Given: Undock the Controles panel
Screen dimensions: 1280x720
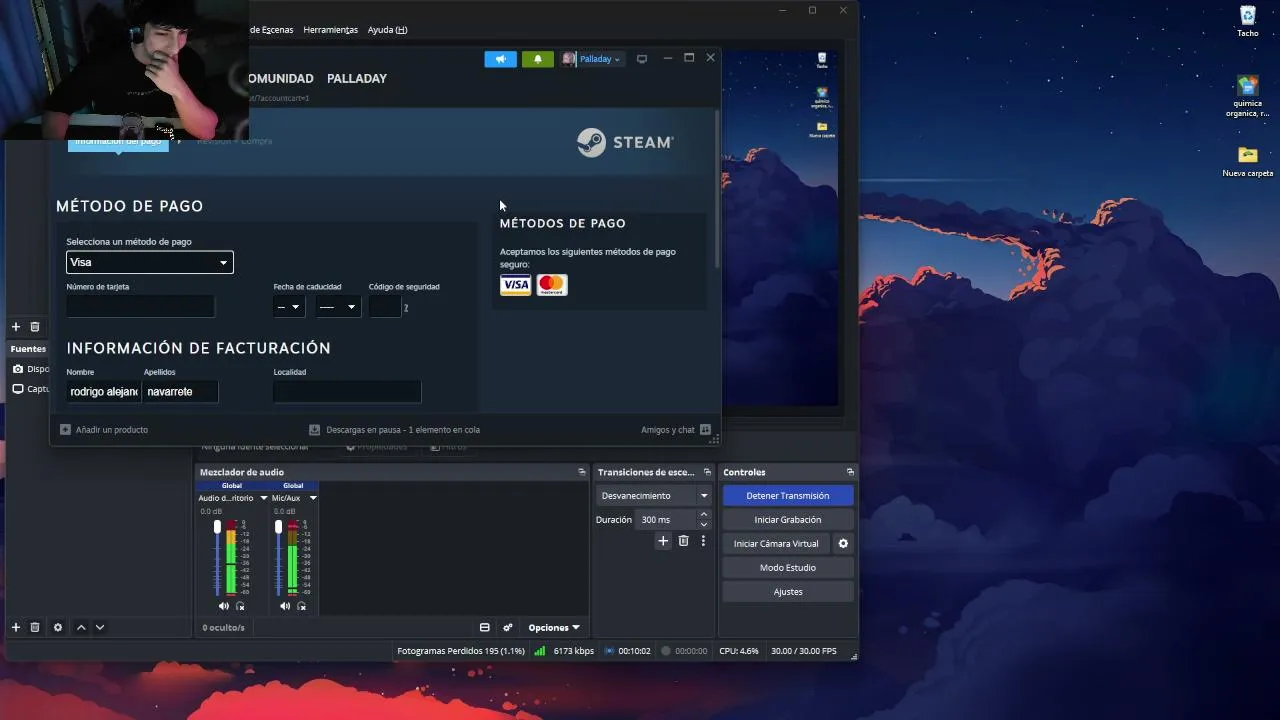Looking at the screenshot, I should point(850,472).
